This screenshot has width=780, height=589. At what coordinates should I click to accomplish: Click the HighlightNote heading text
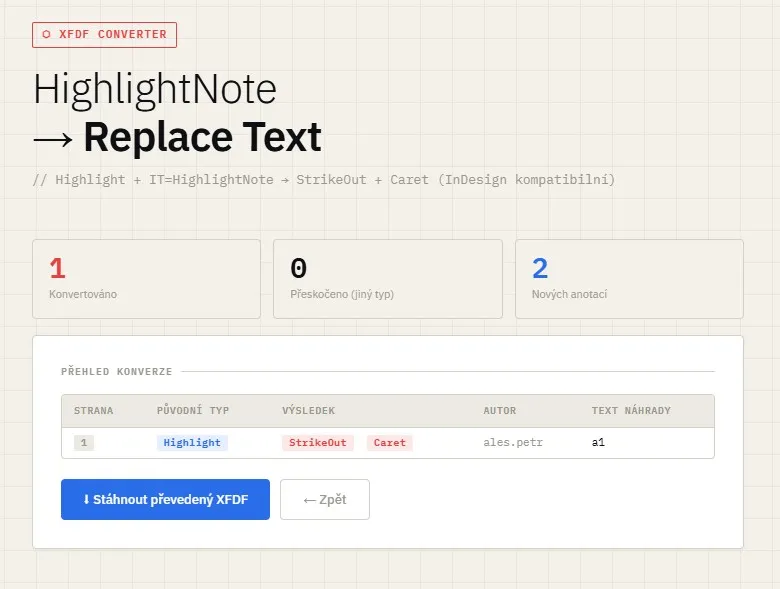[x=155, y=90]
